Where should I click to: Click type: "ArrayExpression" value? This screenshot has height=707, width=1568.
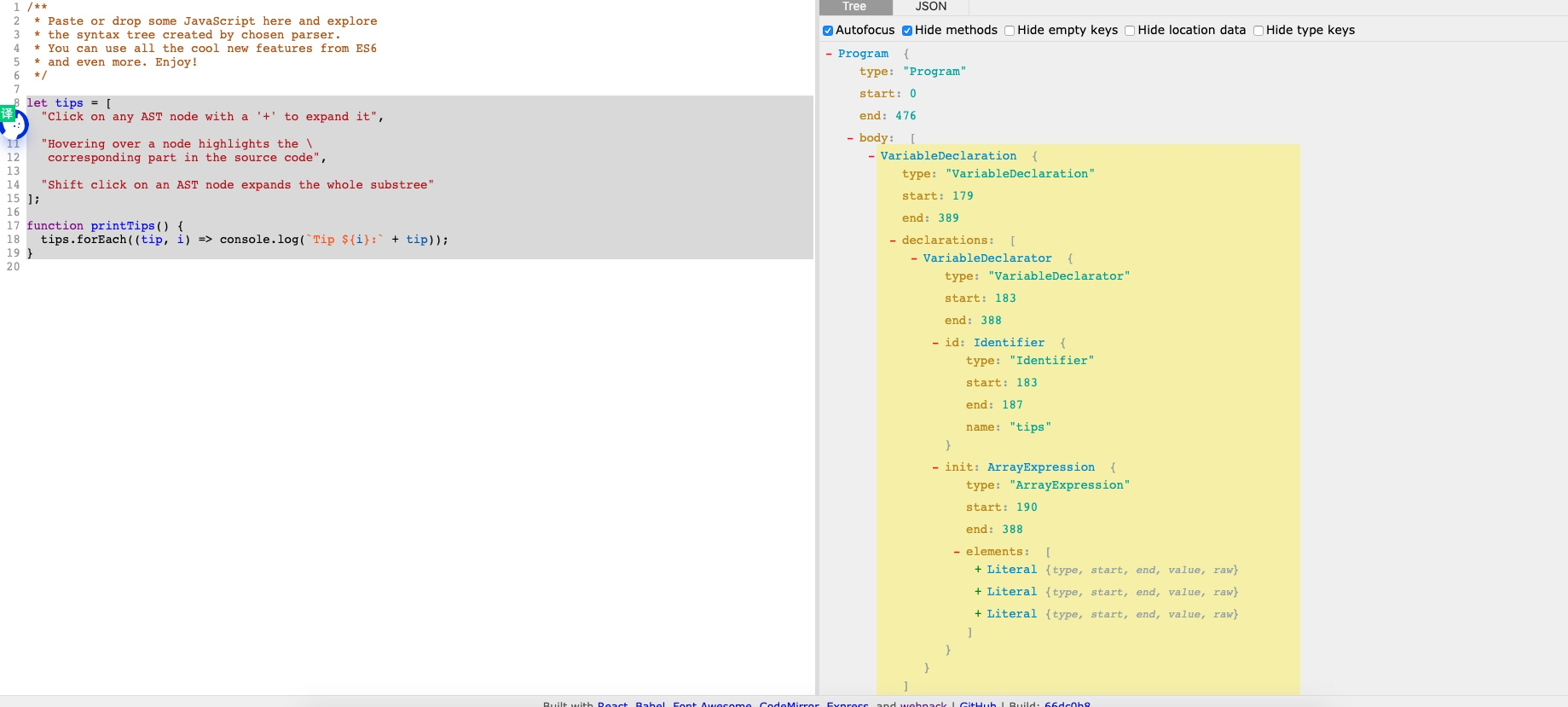pyautogui.click(x=1069, y=485)
